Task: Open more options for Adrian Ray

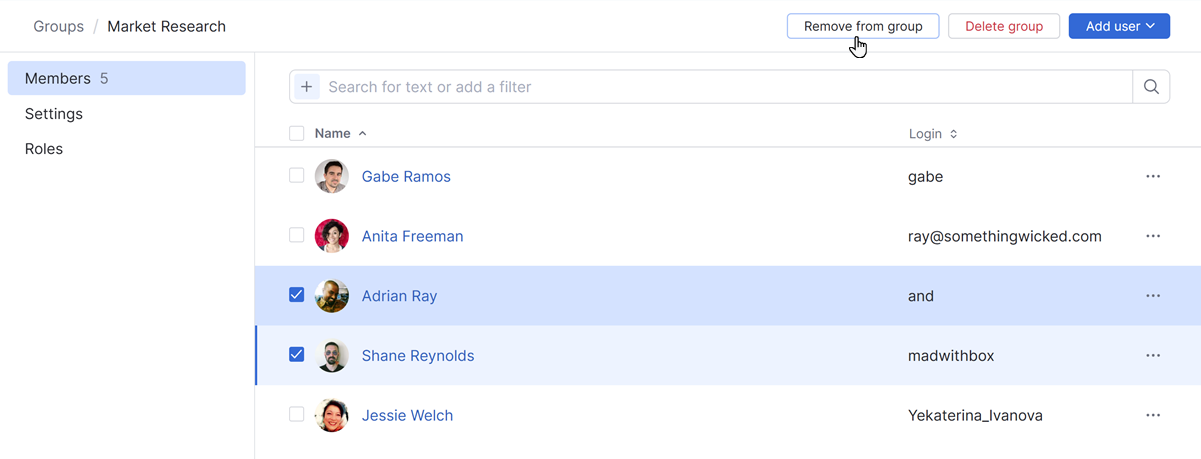Action: [1153, 296]
